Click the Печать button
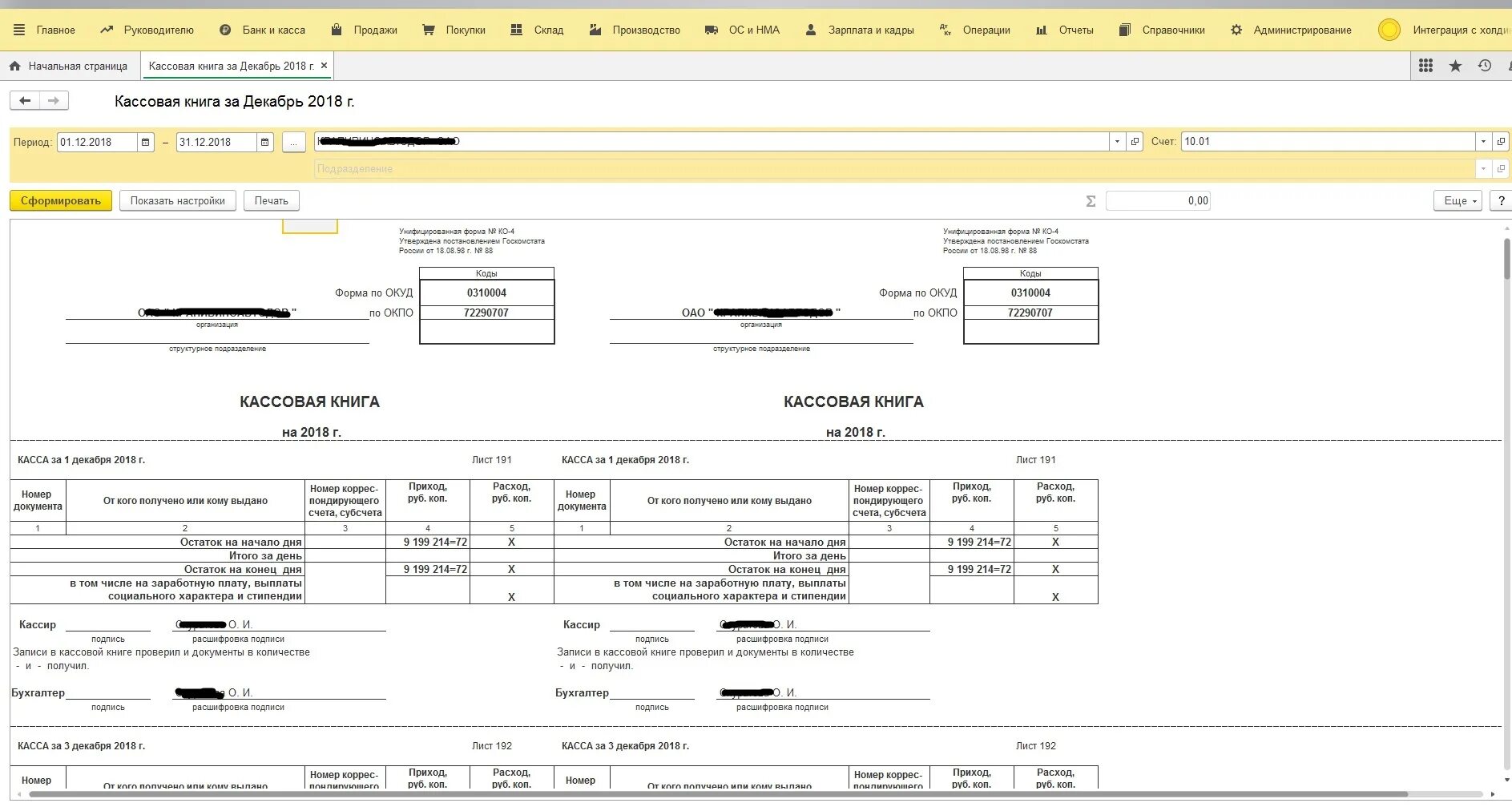This screenshot has height=807, width=1512. click(272, 200)
